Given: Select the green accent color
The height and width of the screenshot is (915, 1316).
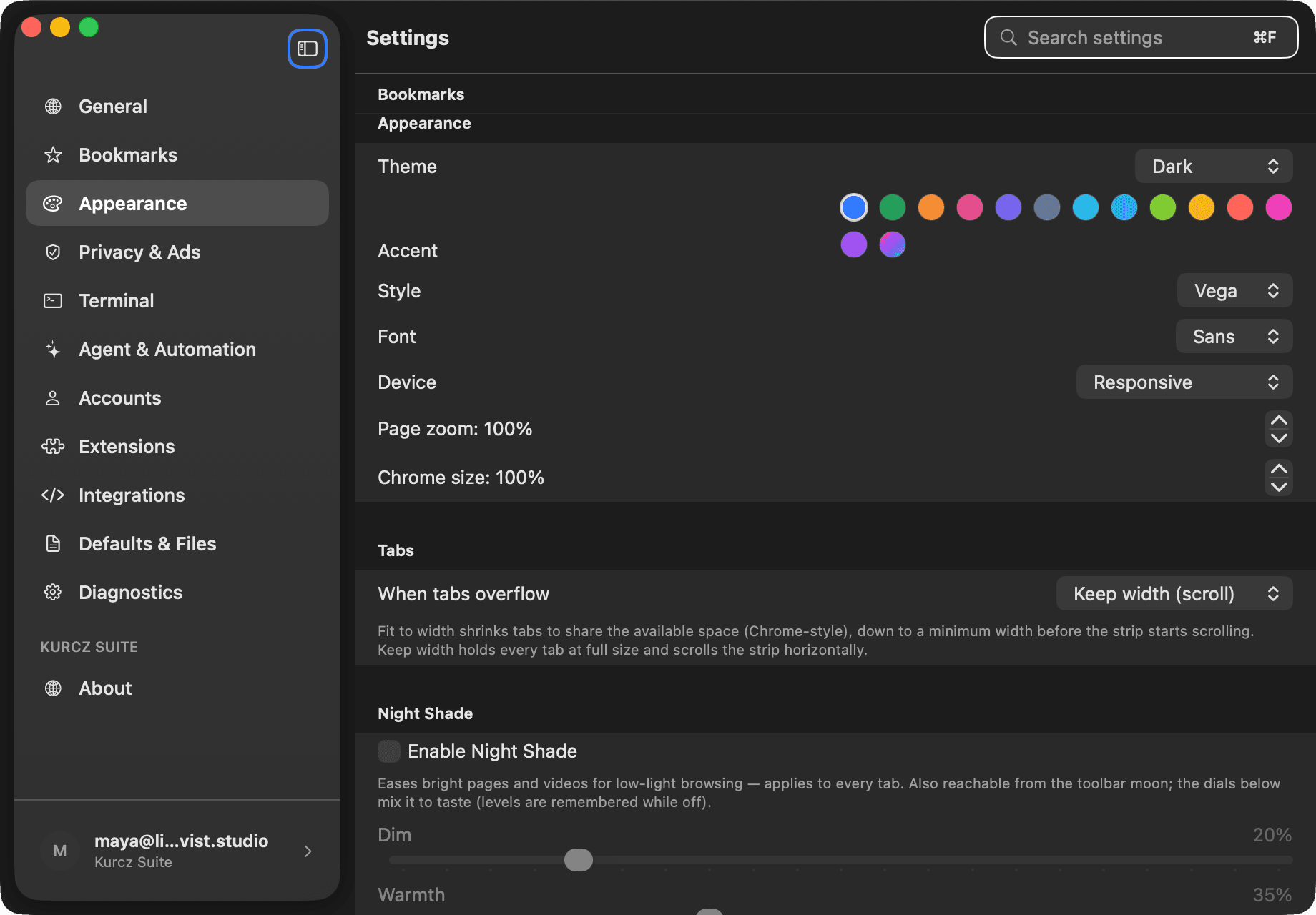Looking at the screenshot, I should (893, 207).
